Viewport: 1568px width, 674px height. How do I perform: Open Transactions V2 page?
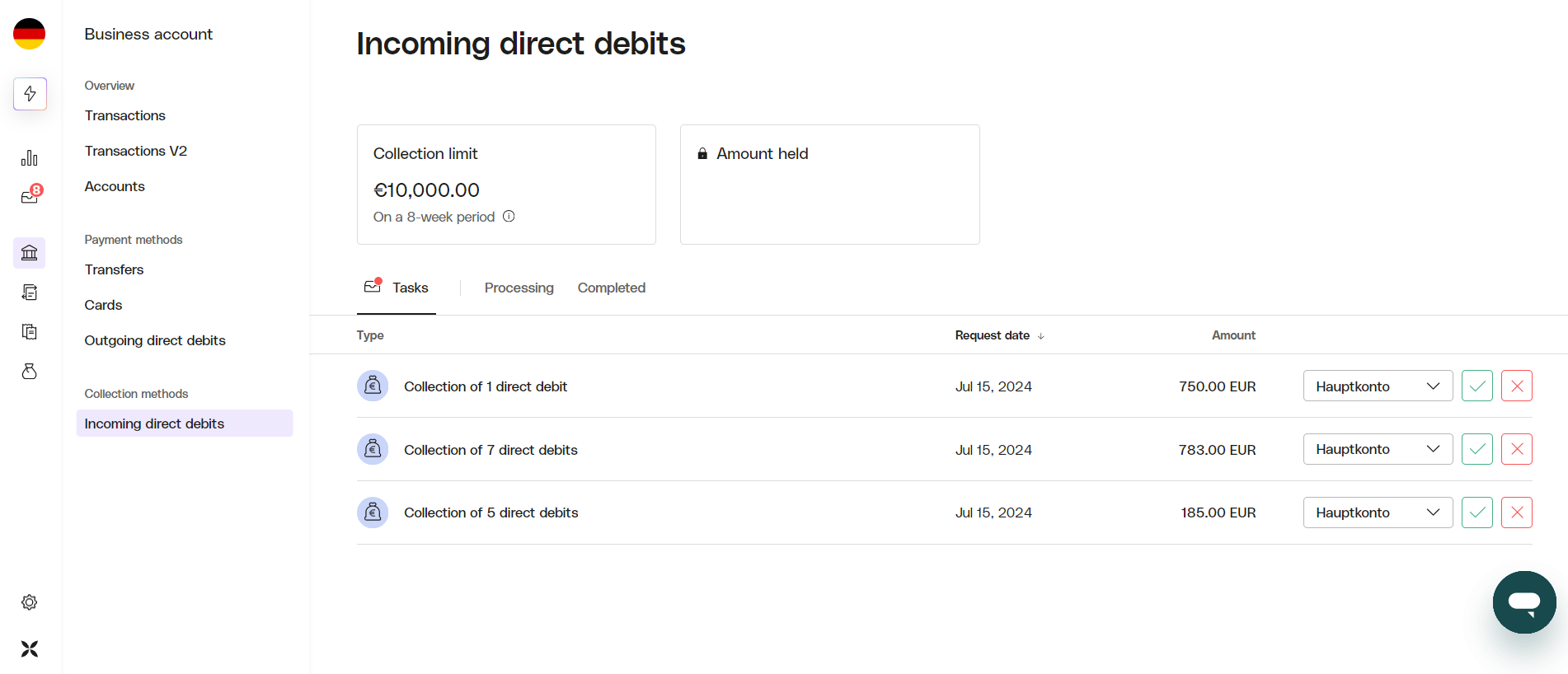[136, 151]
